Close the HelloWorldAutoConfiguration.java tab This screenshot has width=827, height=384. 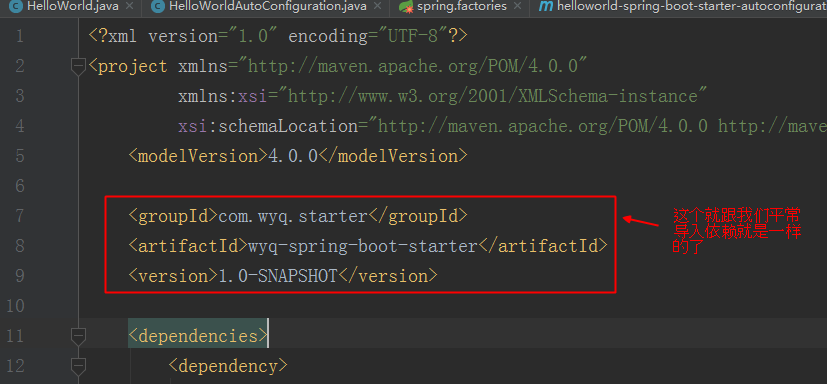(377, 7)
